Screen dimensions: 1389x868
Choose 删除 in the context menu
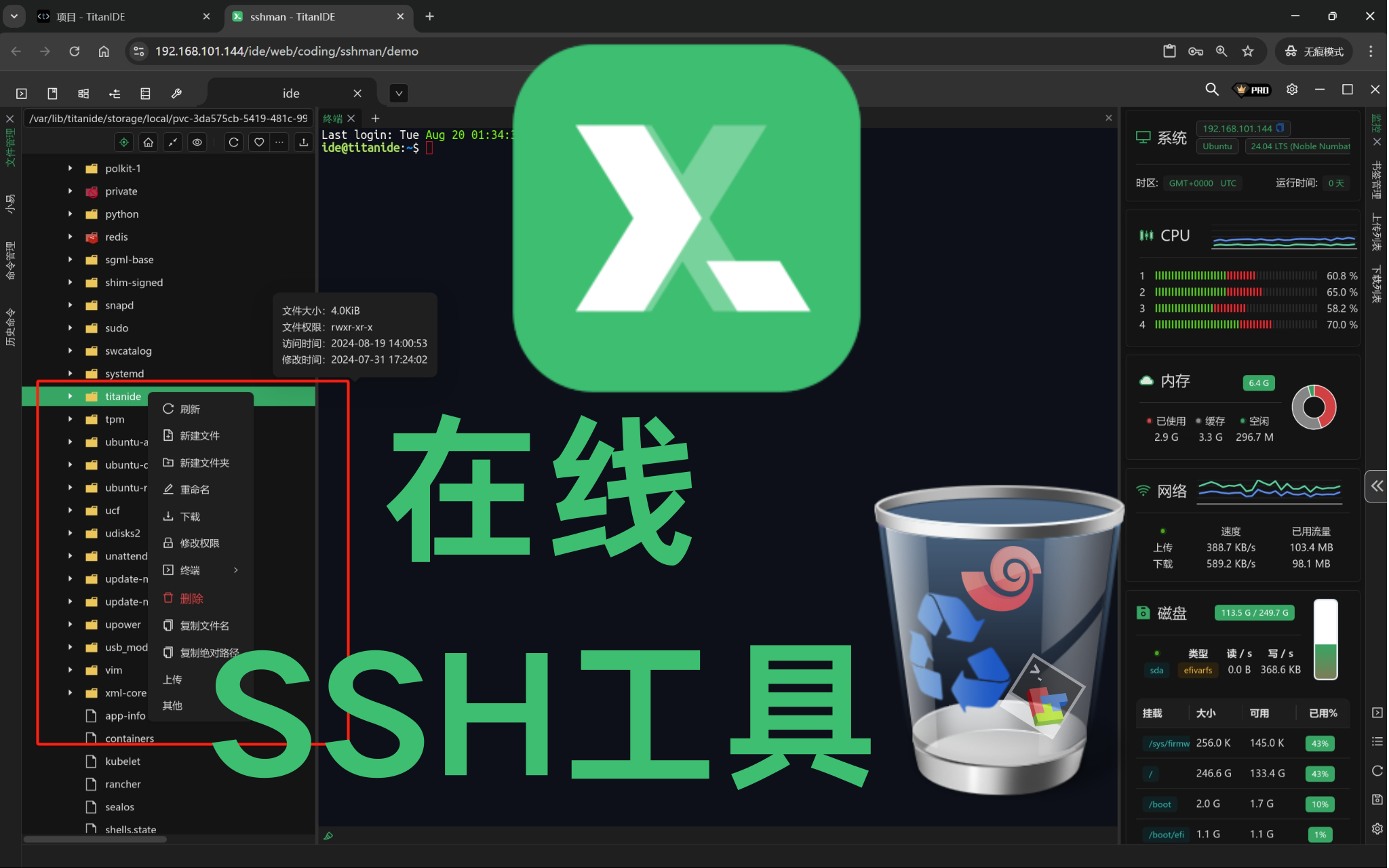point(191,598)
